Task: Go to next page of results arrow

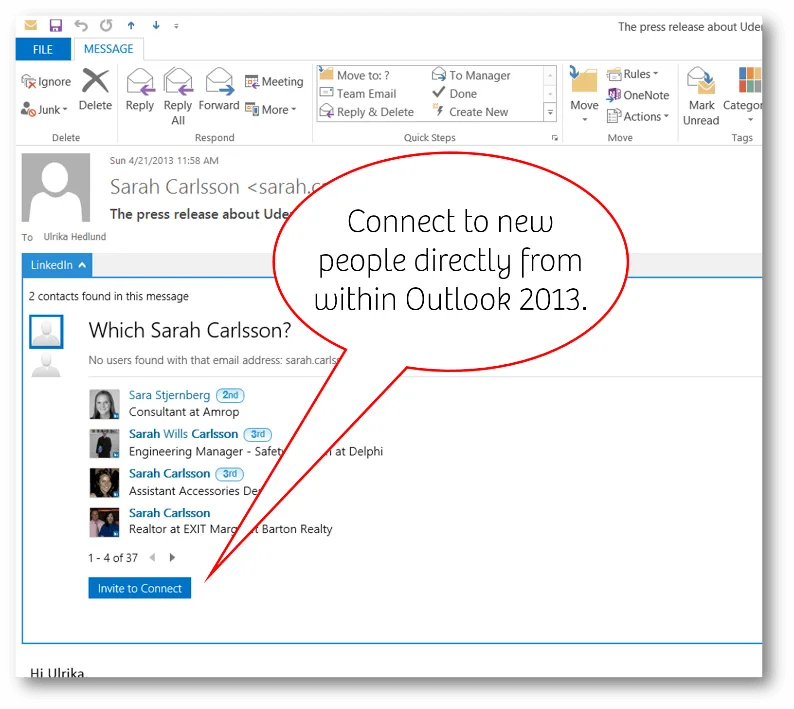Action: [172, 558]
